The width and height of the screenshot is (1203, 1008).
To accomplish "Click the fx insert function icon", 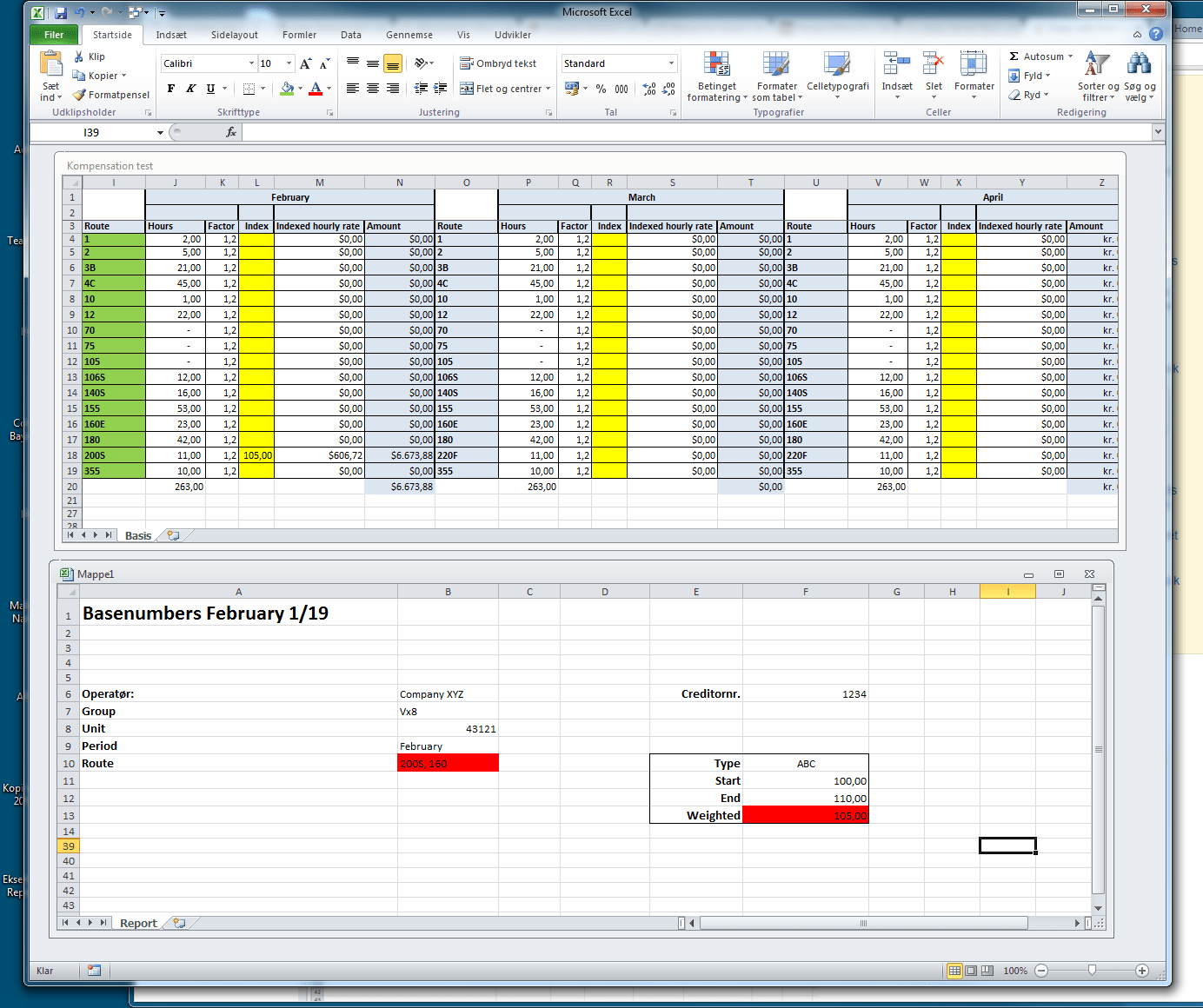I will pos(231,132).
